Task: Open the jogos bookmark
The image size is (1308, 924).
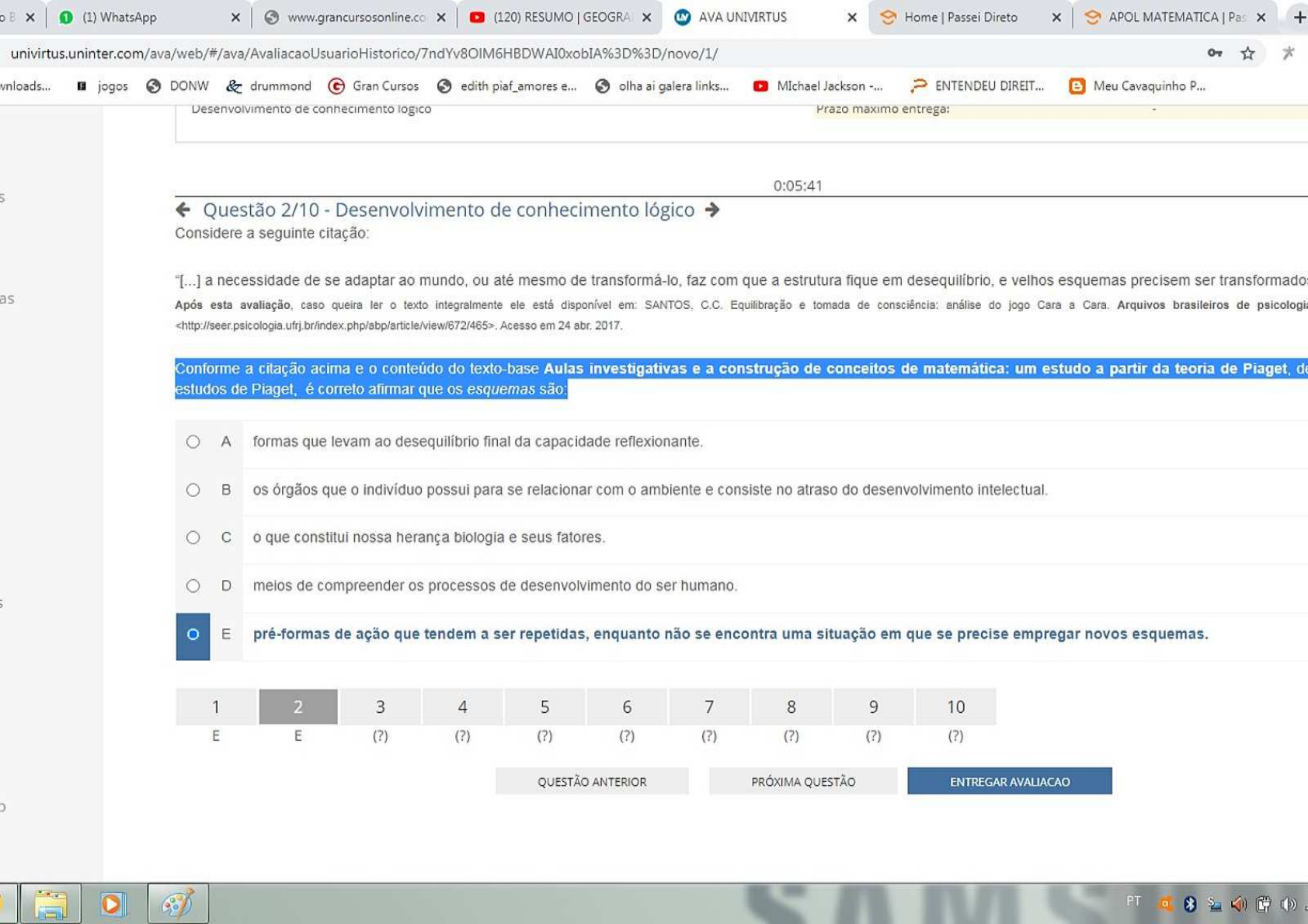Action: [102, 86]
